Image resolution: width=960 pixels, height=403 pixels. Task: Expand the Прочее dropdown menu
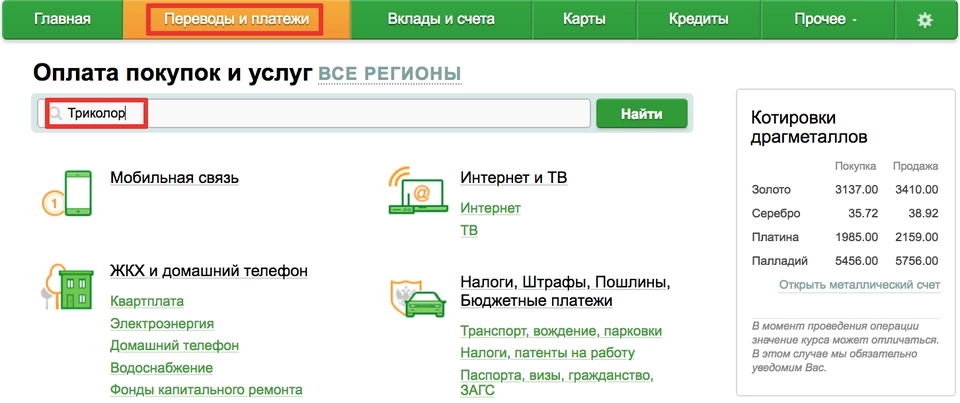coord(827,20)
